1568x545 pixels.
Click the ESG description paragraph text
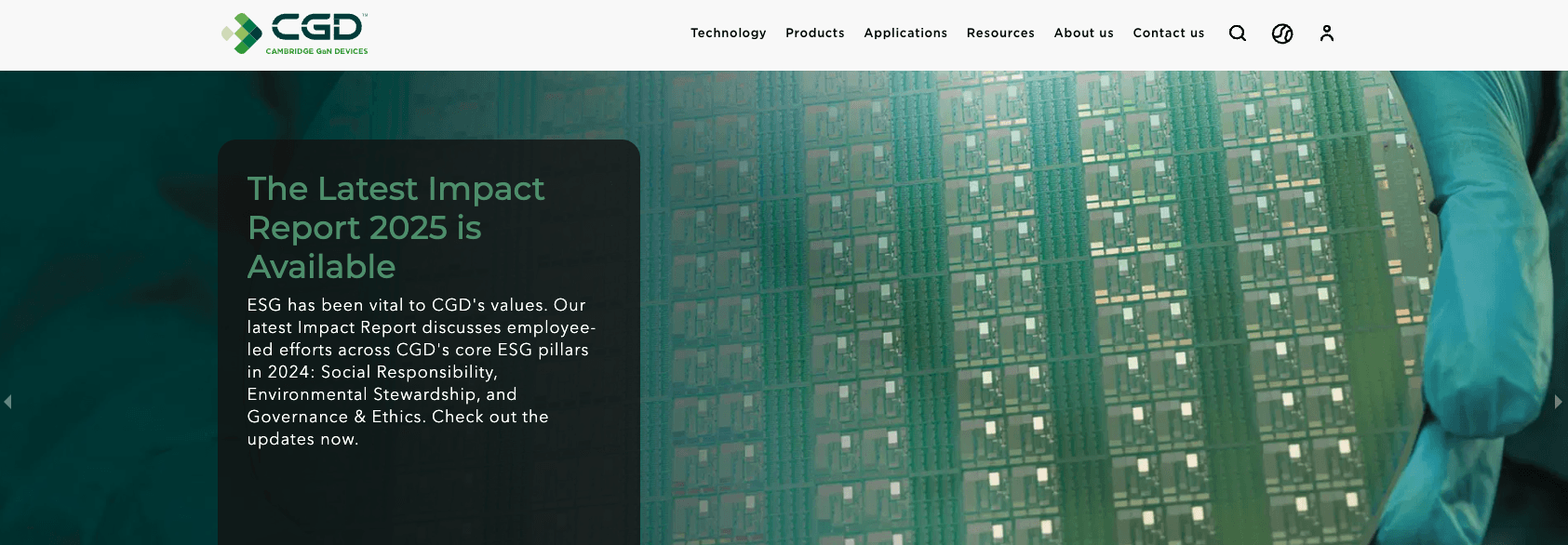click(x=421, y=372)
